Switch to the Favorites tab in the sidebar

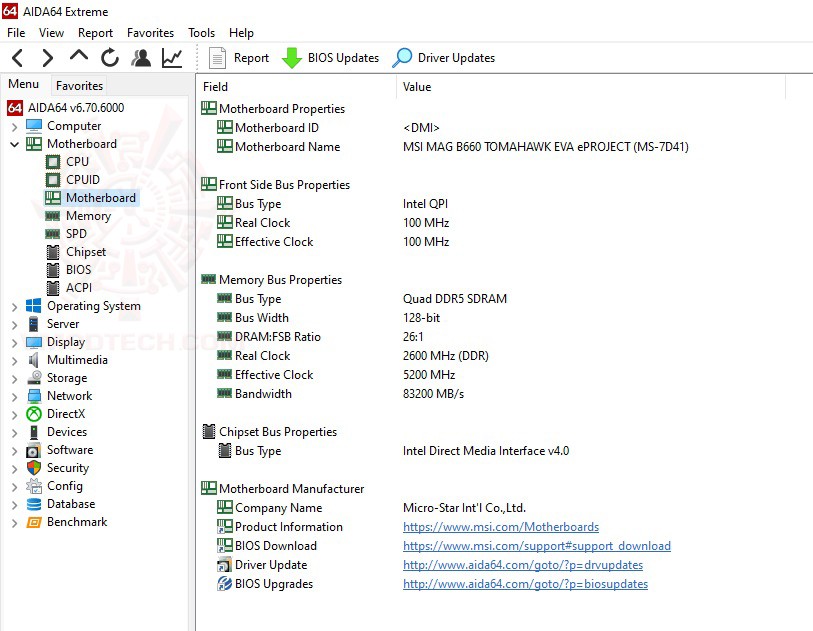[79, 86]
